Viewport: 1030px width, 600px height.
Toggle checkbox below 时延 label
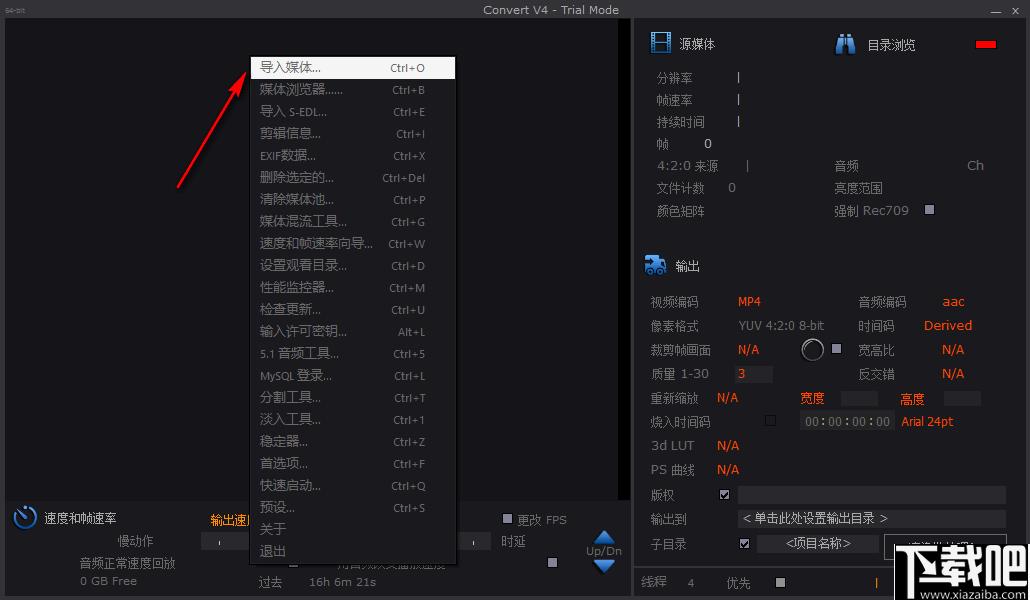[x=552, y=562]
